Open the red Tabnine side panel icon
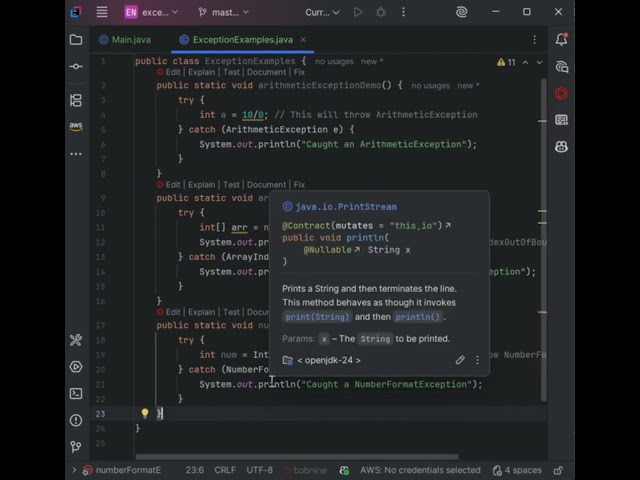The width and height of the screenshot is (640, 480). click(x=562, y=93)
